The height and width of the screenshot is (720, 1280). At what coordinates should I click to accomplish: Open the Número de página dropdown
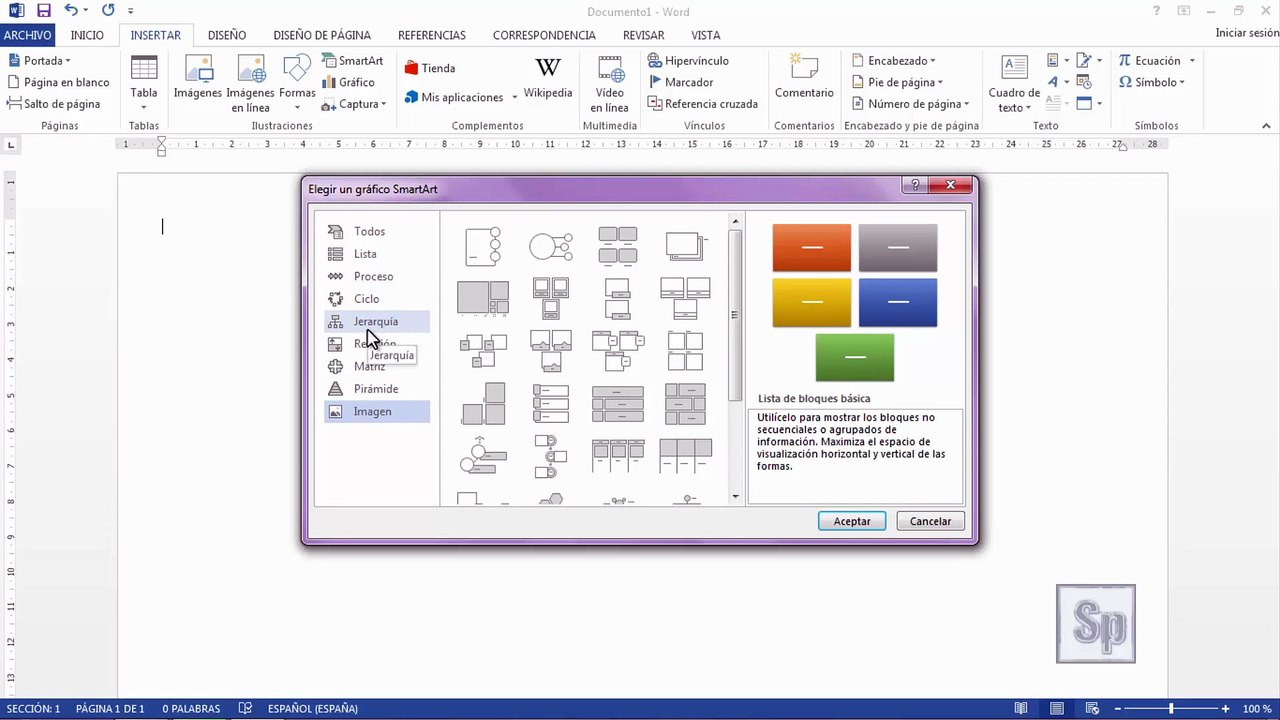coord(911,104)
